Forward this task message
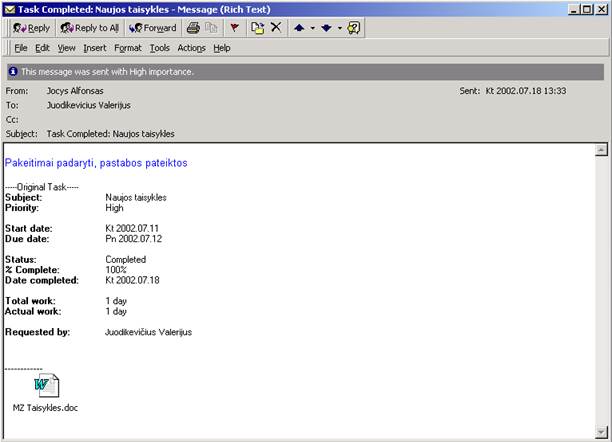This screenshot has width=612, height=442. click(153, 28)
